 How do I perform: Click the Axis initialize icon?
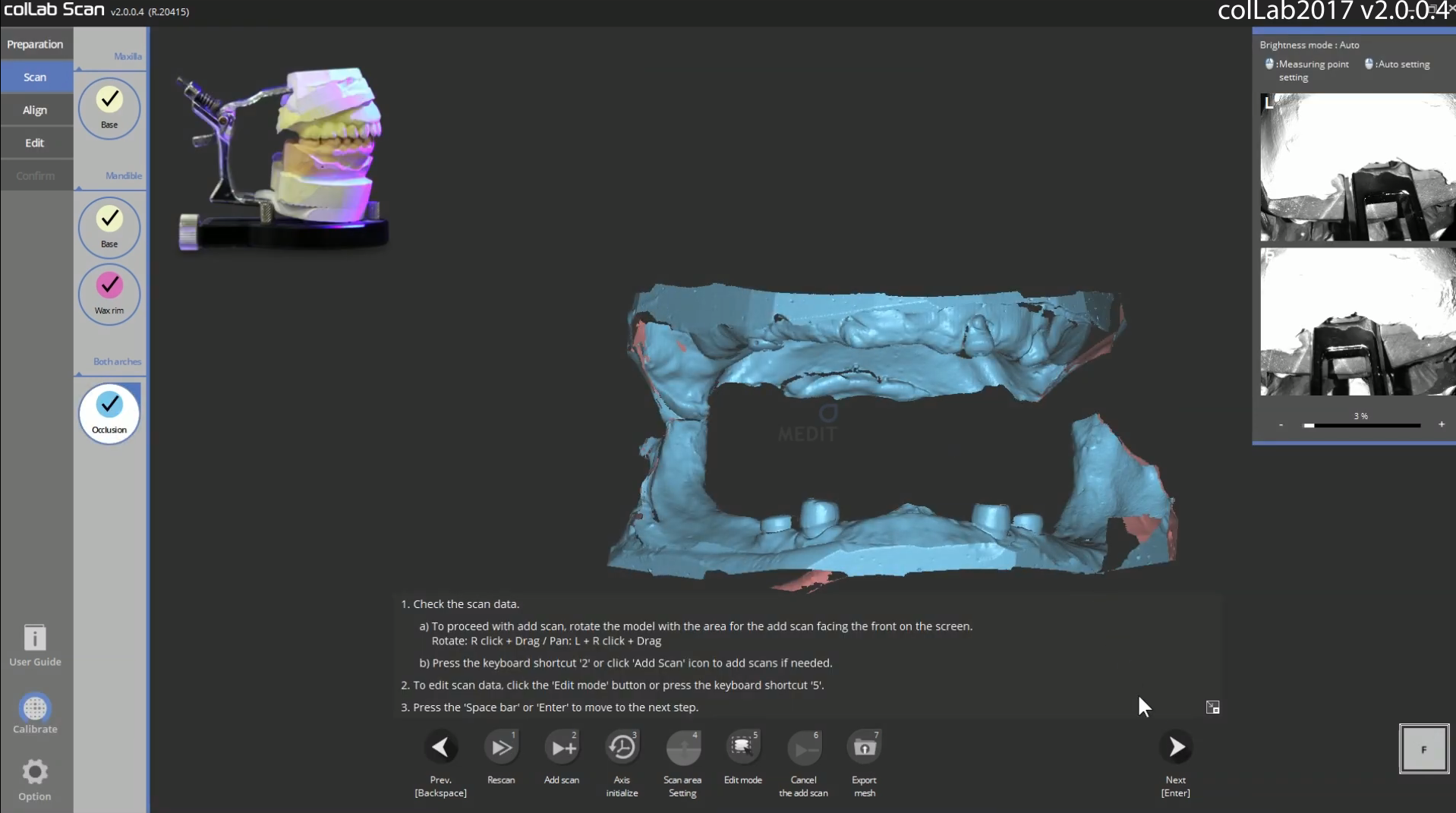pos(622,748)
